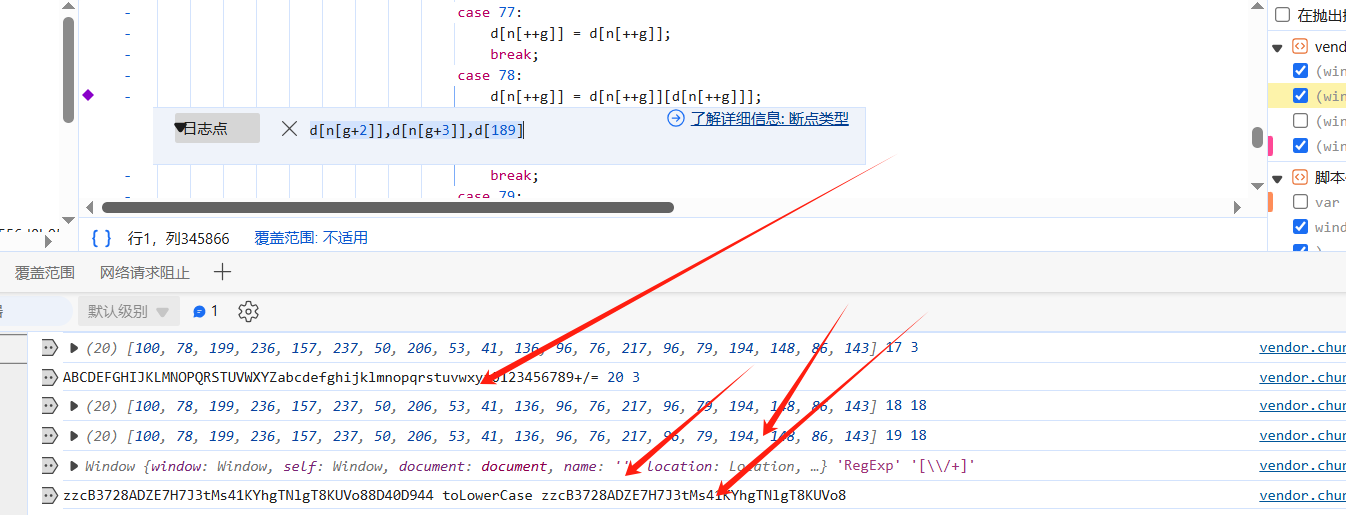Viewport: 1346px width, 515px height.
Task: Click the editor's right vertical scrollbar thumb
Action: (1257, 137)
